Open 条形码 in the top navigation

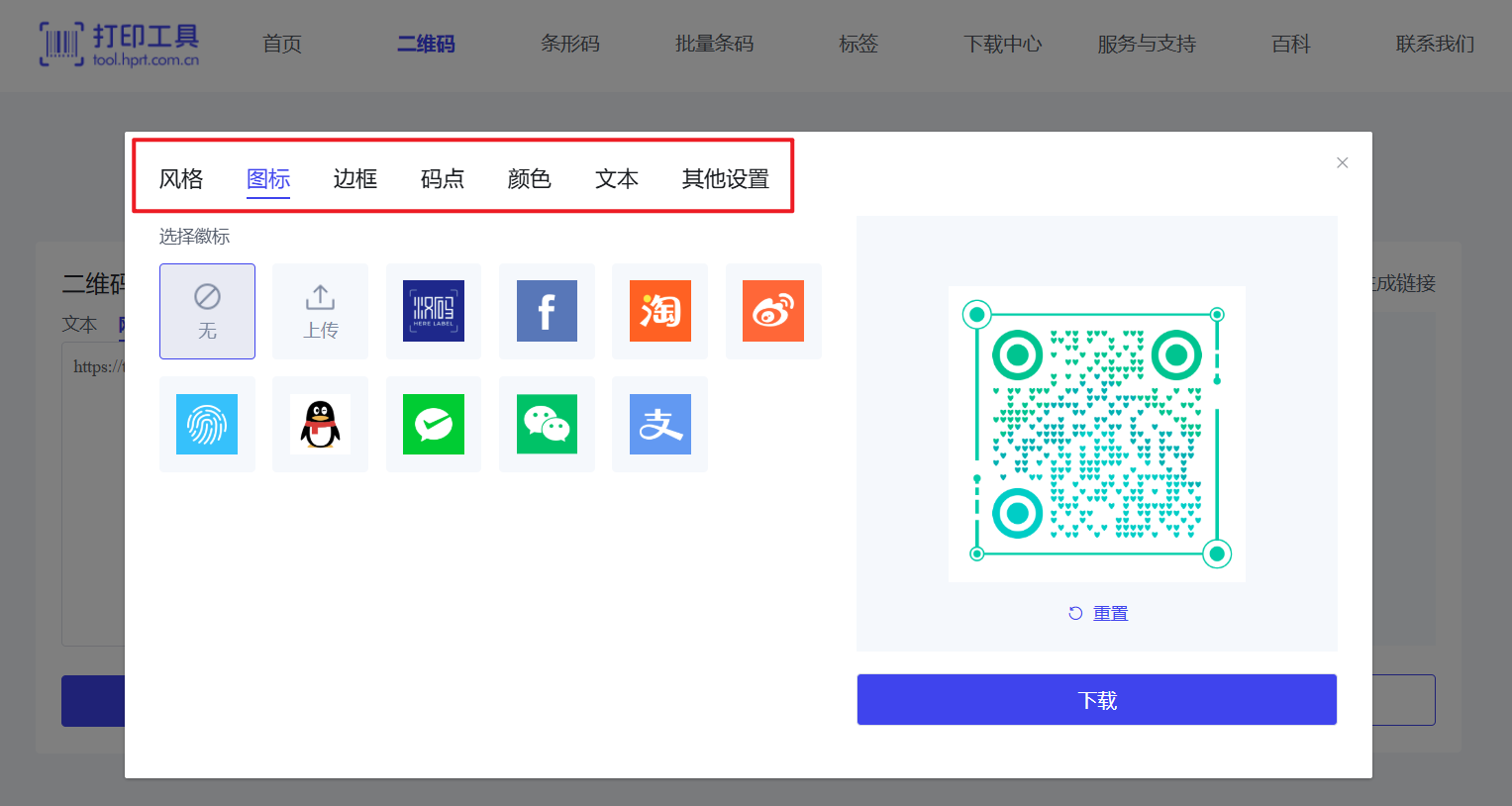570,44
